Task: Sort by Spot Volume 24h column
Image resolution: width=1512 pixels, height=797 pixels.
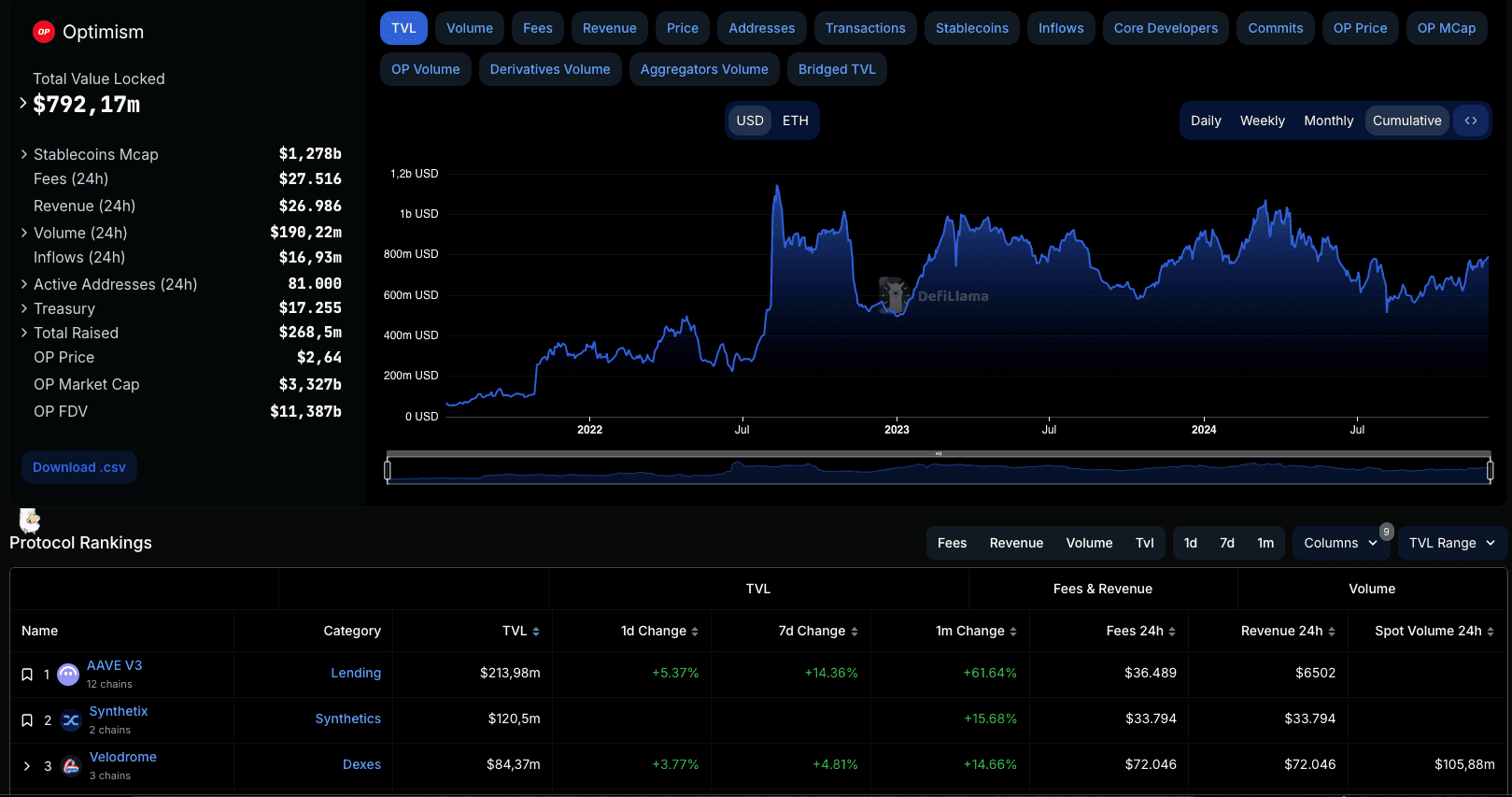Action: click(x=1491, y=632)
